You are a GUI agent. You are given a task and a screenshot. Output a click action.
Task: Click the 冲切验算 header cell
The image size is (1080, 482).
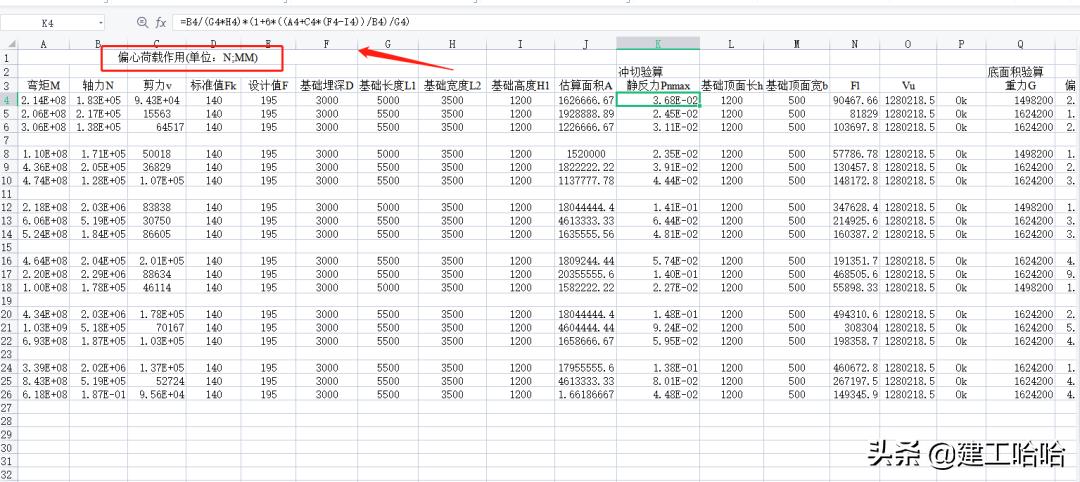click(641, 72)
